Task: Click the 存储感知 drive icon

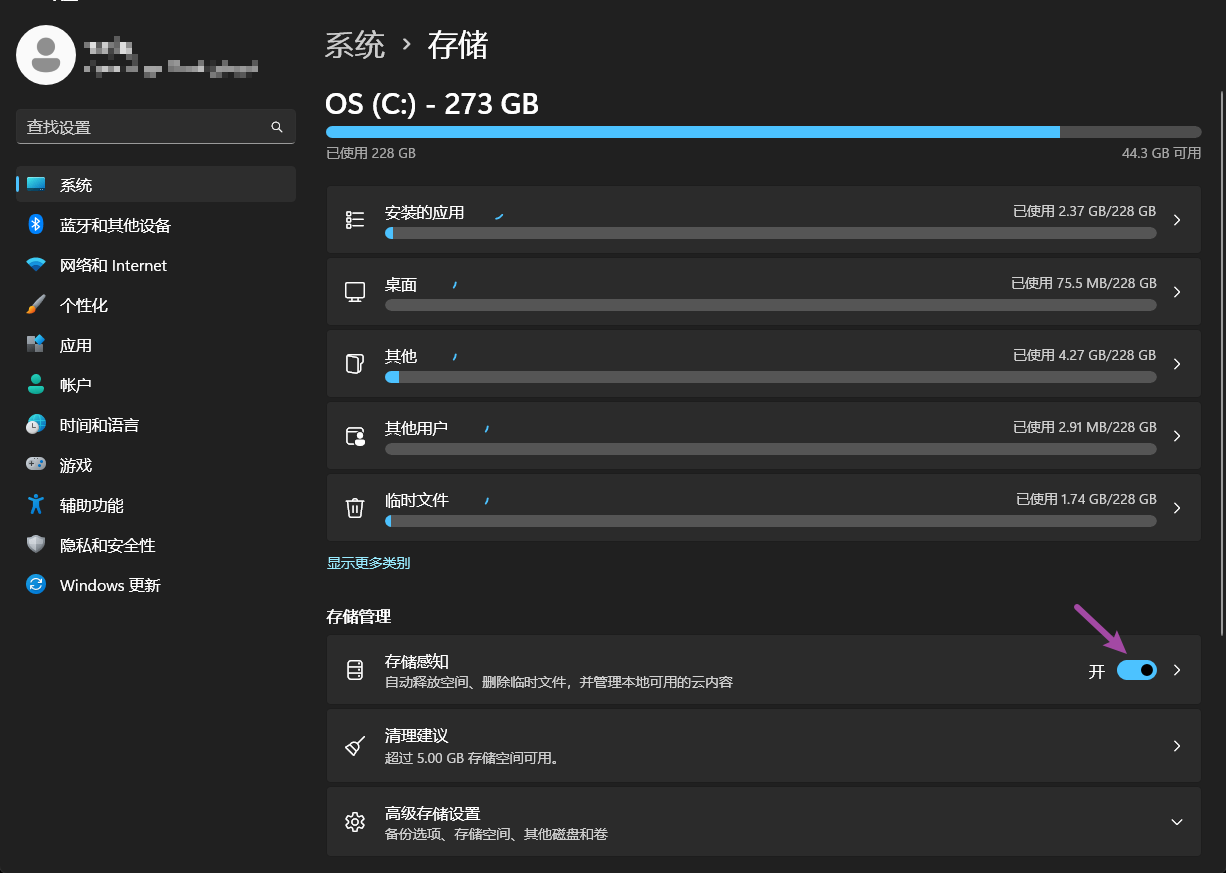Action: click(355, 670)
